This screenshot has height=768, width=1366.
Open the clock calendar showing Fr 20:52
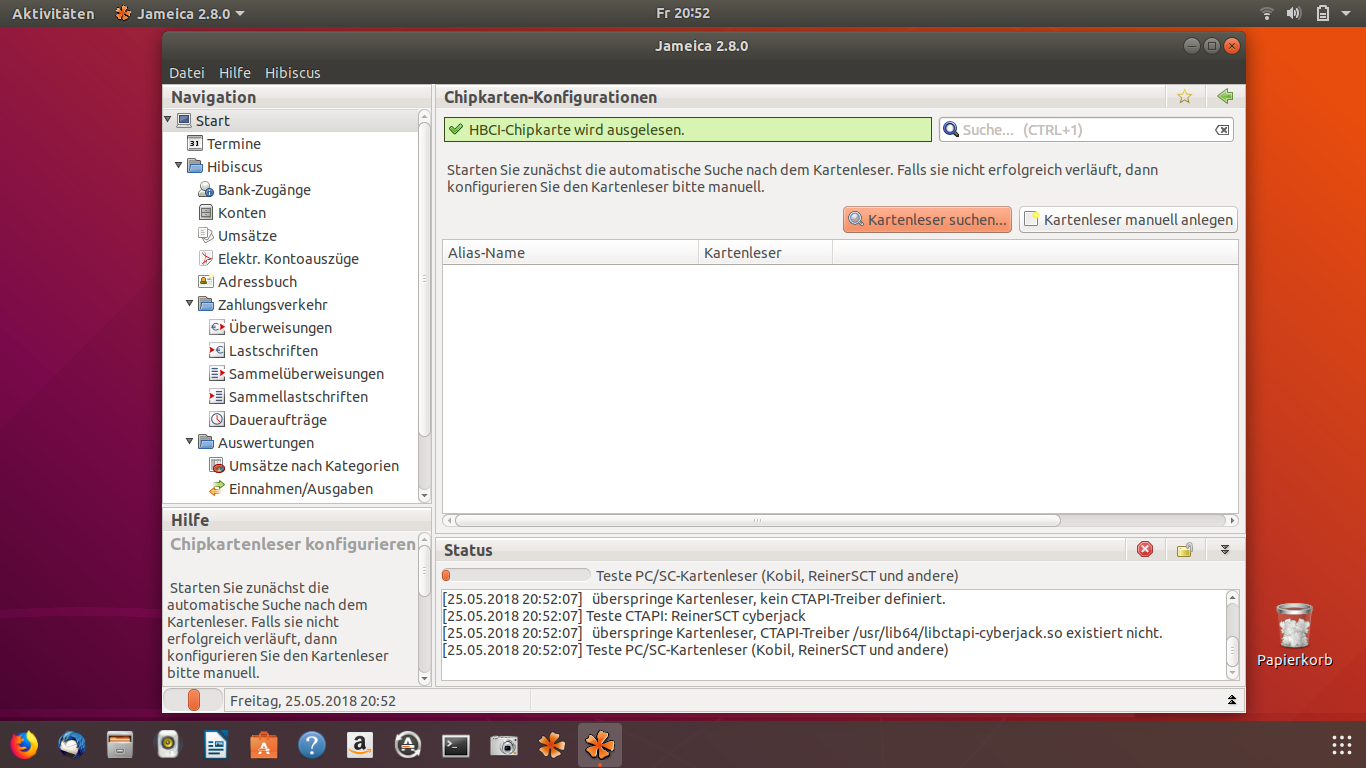coord(683,14)
